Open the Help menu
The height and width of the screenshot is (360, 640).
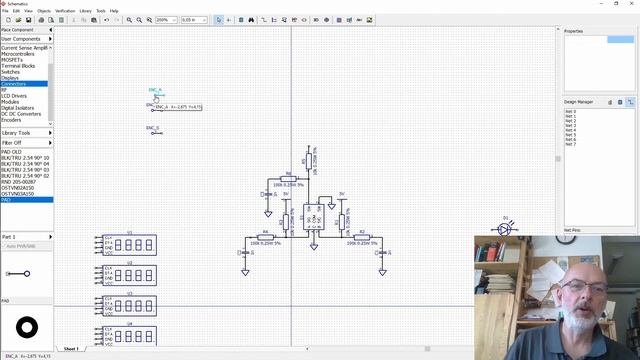pyautogui.click(x=114, y=11)
